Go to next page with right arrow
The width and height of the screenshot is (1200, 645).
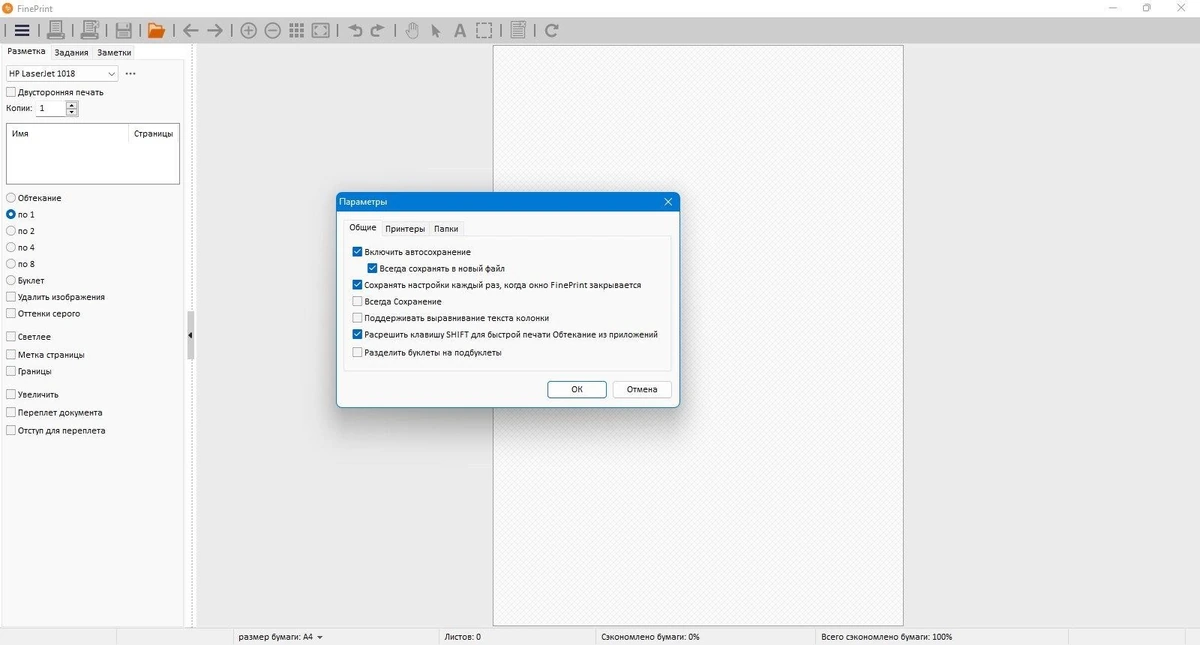[x=215, y=30]
